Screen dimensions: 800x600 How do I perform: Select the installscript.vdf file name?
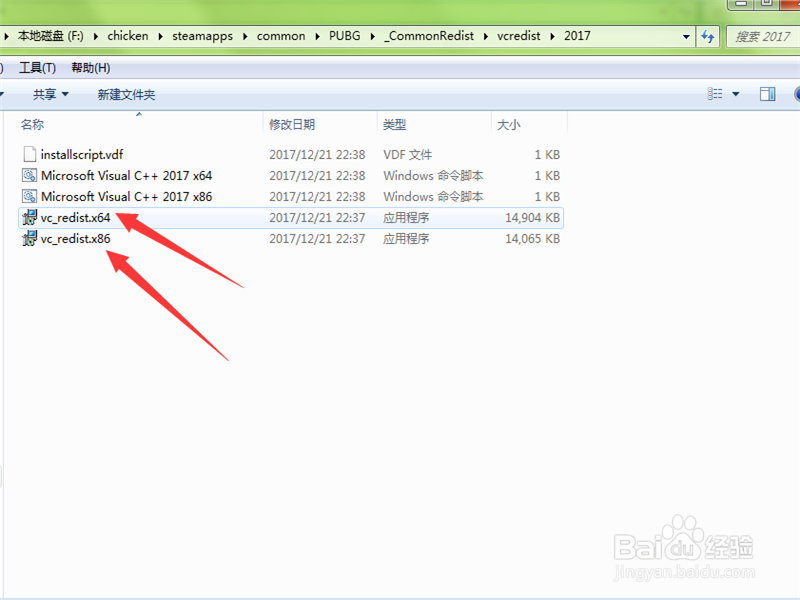coord(82,155)
